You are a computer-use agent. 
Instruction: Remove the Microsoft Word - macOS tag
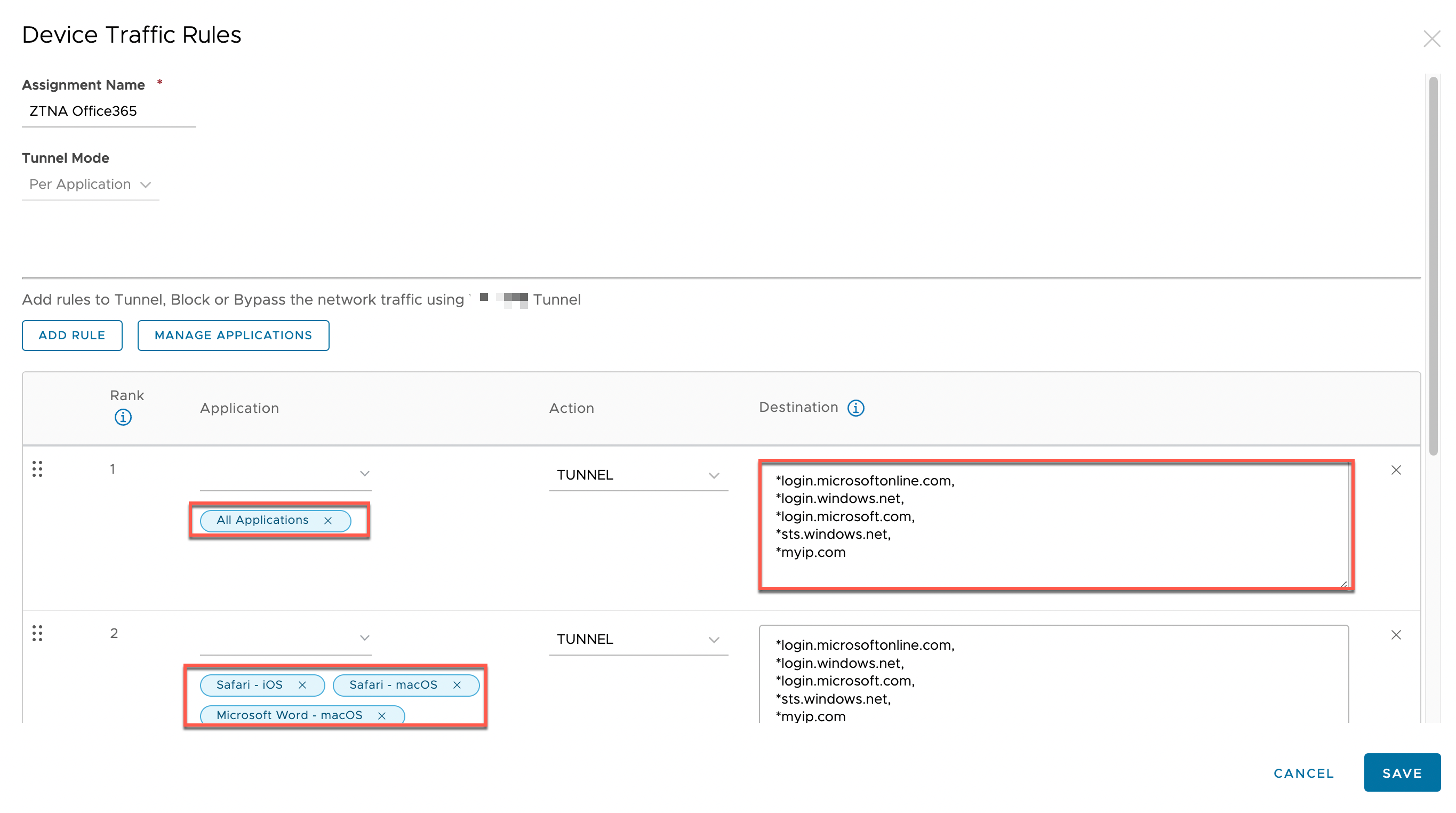[x=381, y=715]
